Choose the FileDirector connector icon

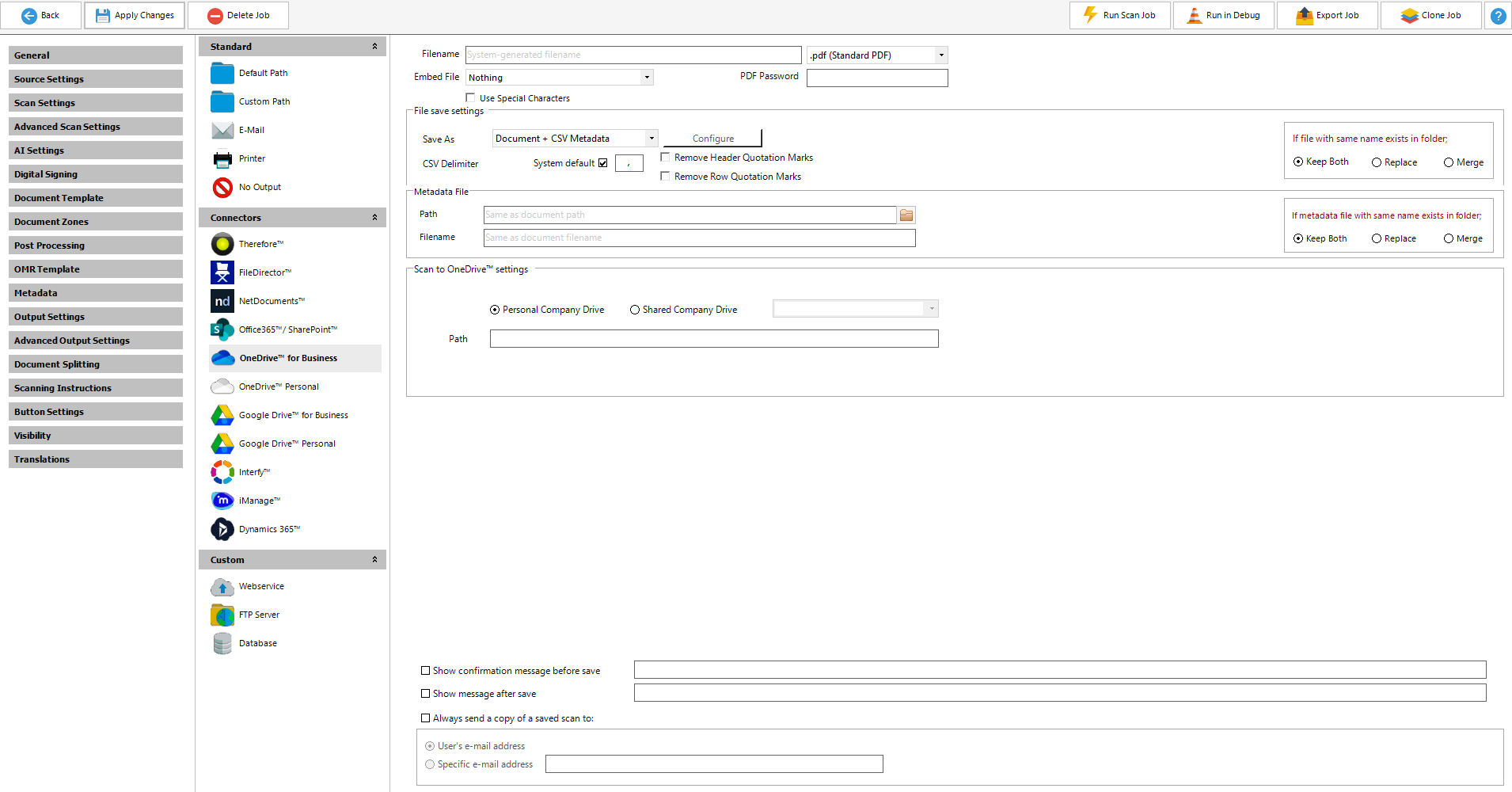click(222, 272)
